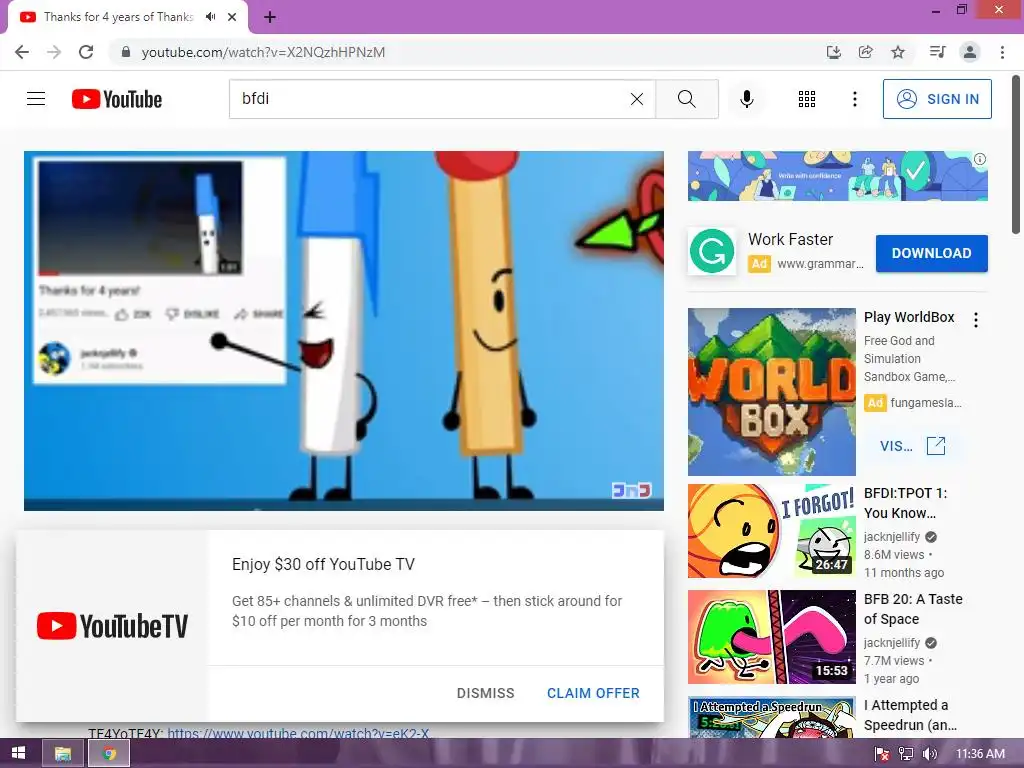This screenshot has width=1024, height=768.
Task: Click the address bar URL
Action: click(x=263, y=52)
